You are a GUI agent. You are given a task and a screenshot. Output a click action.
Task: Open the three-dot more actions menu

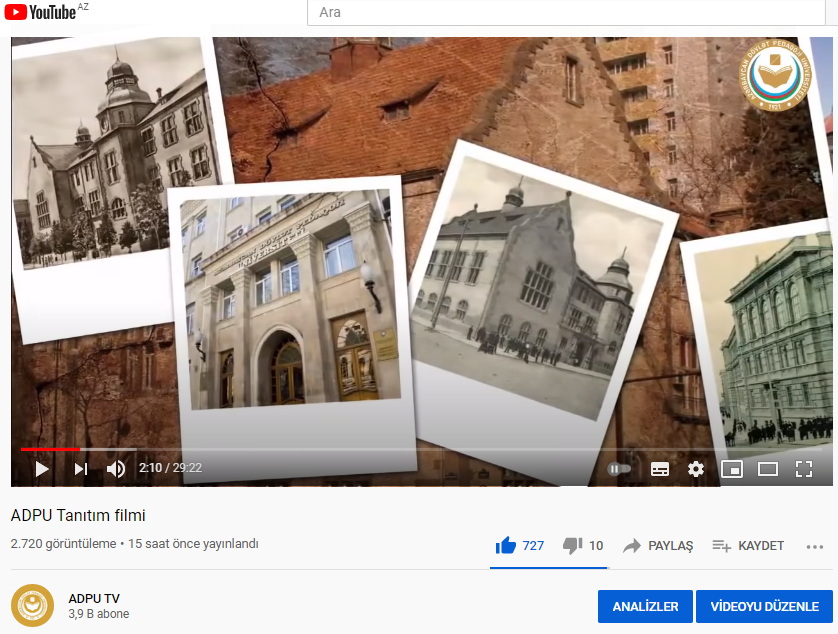point(815,546)
